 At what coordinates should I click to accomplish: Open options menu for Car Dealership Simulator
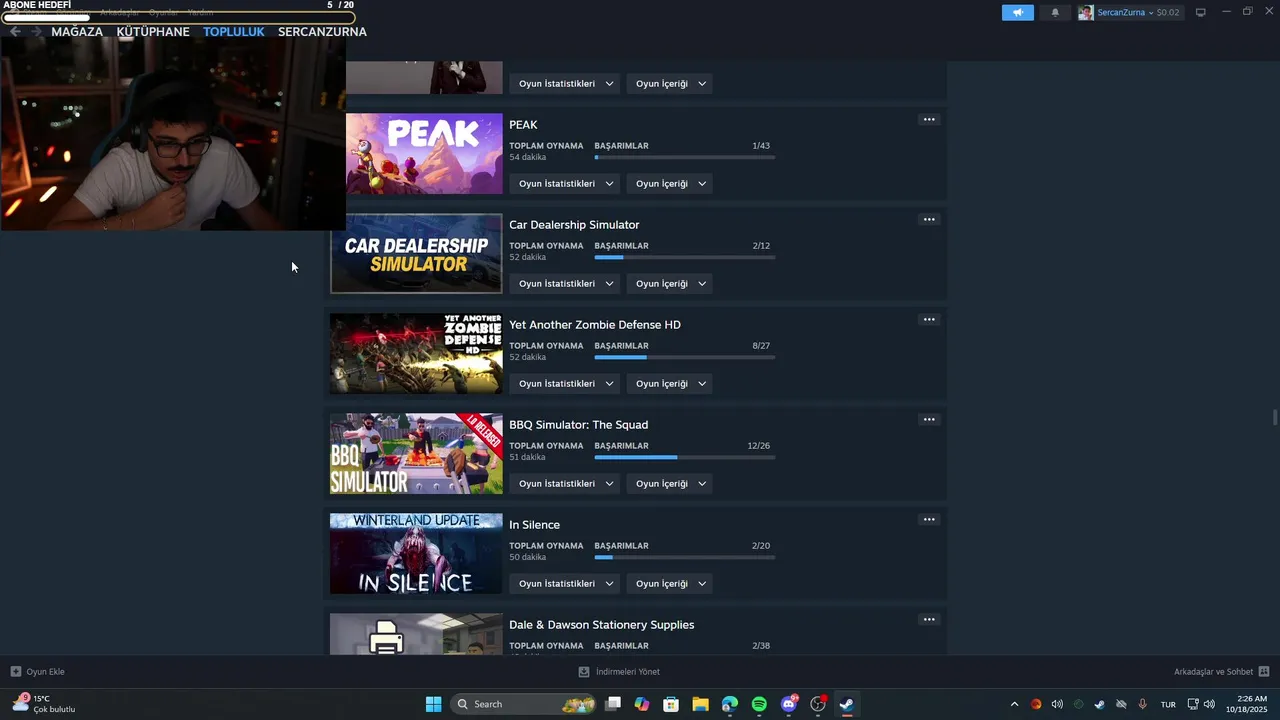click(929, 220)
